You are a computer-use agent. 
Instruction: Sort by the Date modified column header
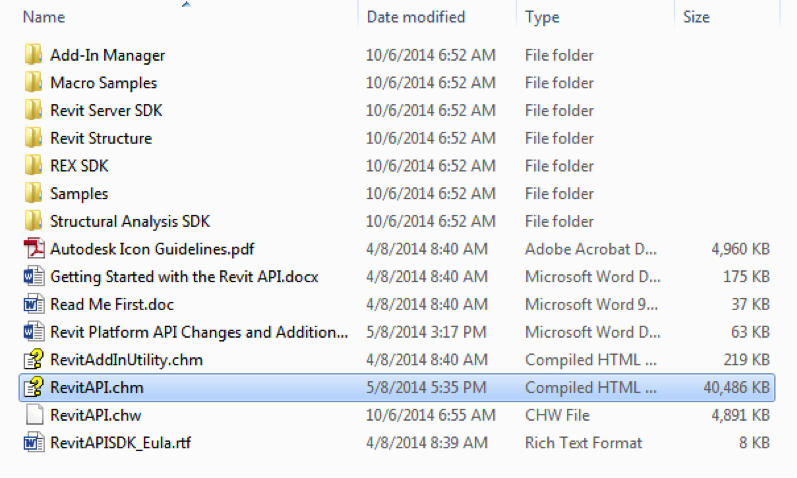tap(416, 17)
